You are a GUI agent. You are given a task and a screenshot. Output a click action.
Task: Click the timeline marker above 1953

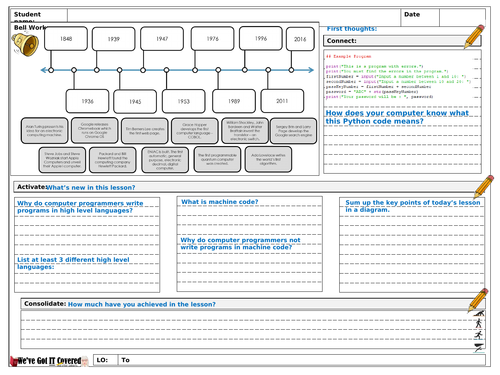[166, 70]
